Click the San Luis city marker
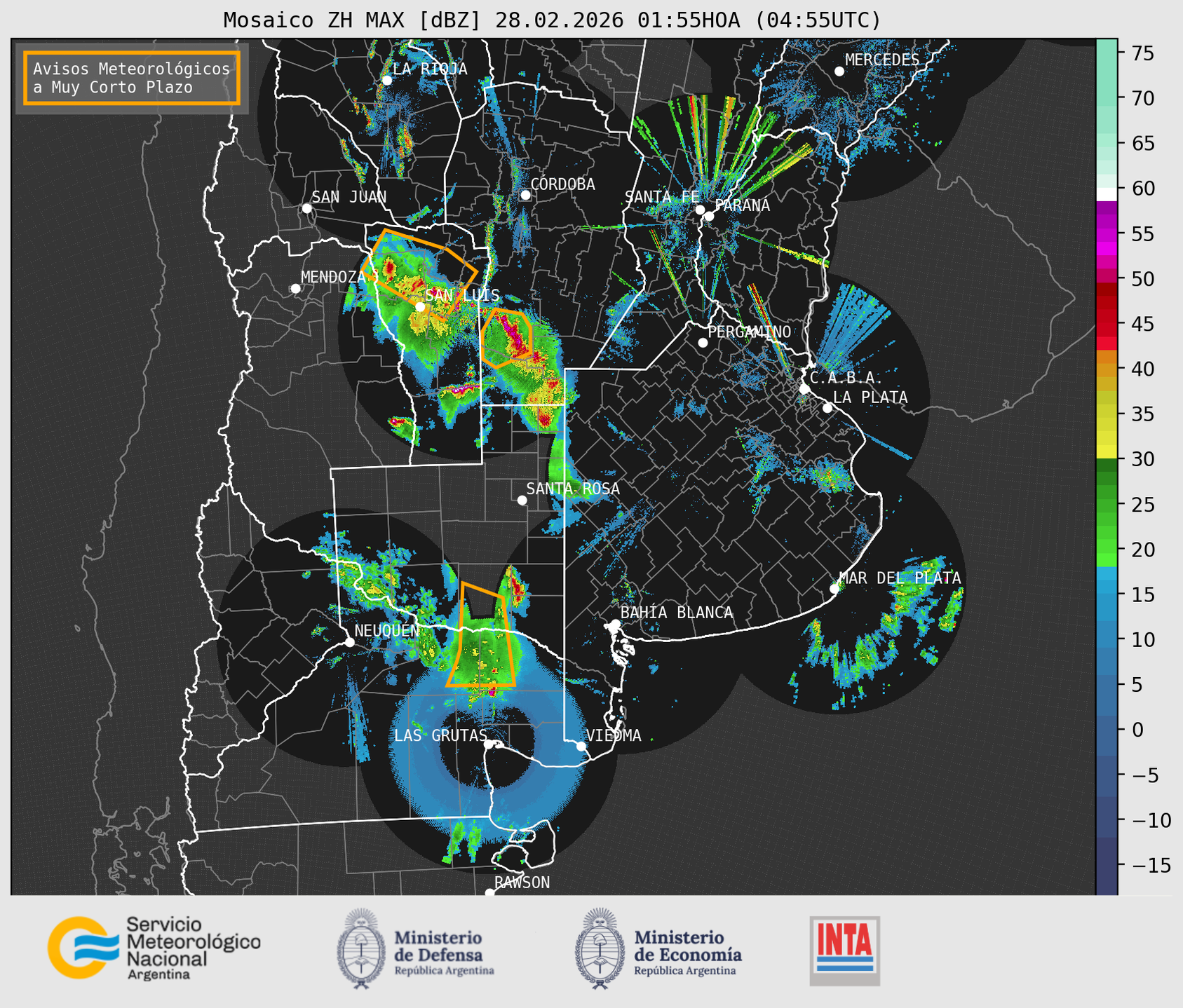Screen dimensions: 1183x1008 pyautogui.click(x=419, y=306)
